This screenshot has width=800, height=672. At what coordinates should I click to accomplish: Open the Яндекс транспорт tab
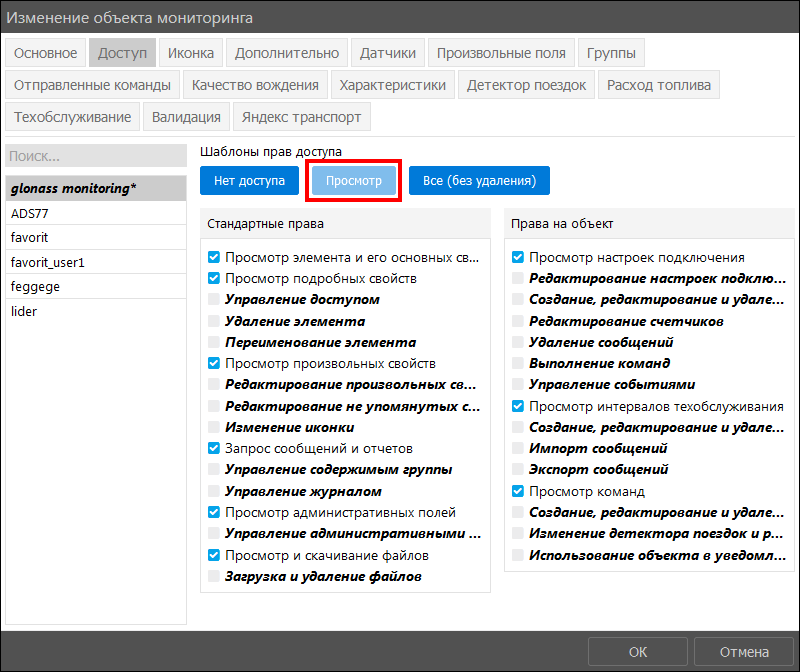coord(302,117)
